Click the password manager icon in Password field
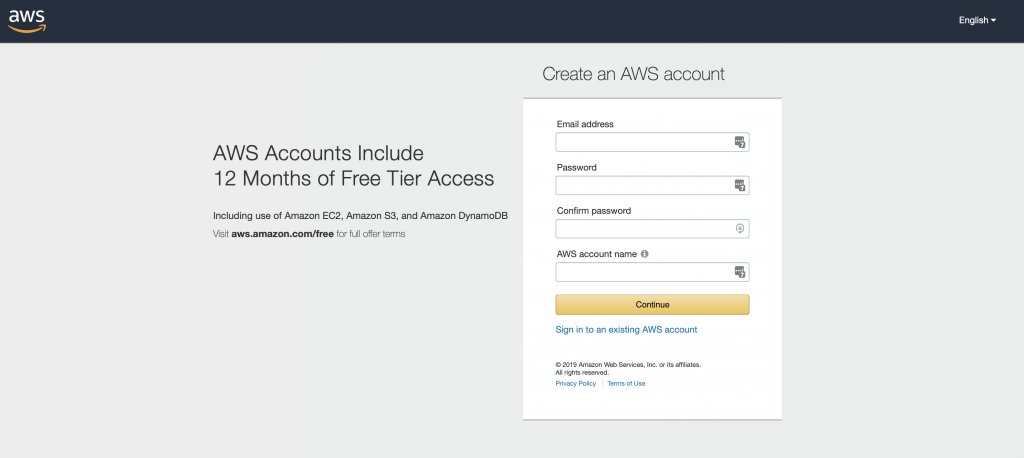Screen dimensions: 1024x458 [x=739, y=186]
